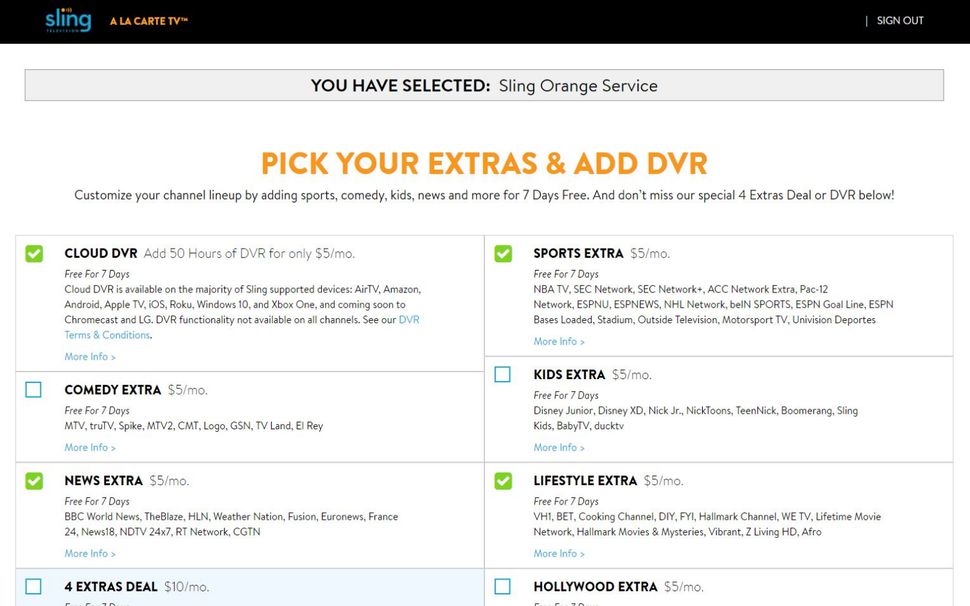Uncheck the Lifestyle Extra checkbox
Screen dimensions: 970x606
tap(503, 480)
